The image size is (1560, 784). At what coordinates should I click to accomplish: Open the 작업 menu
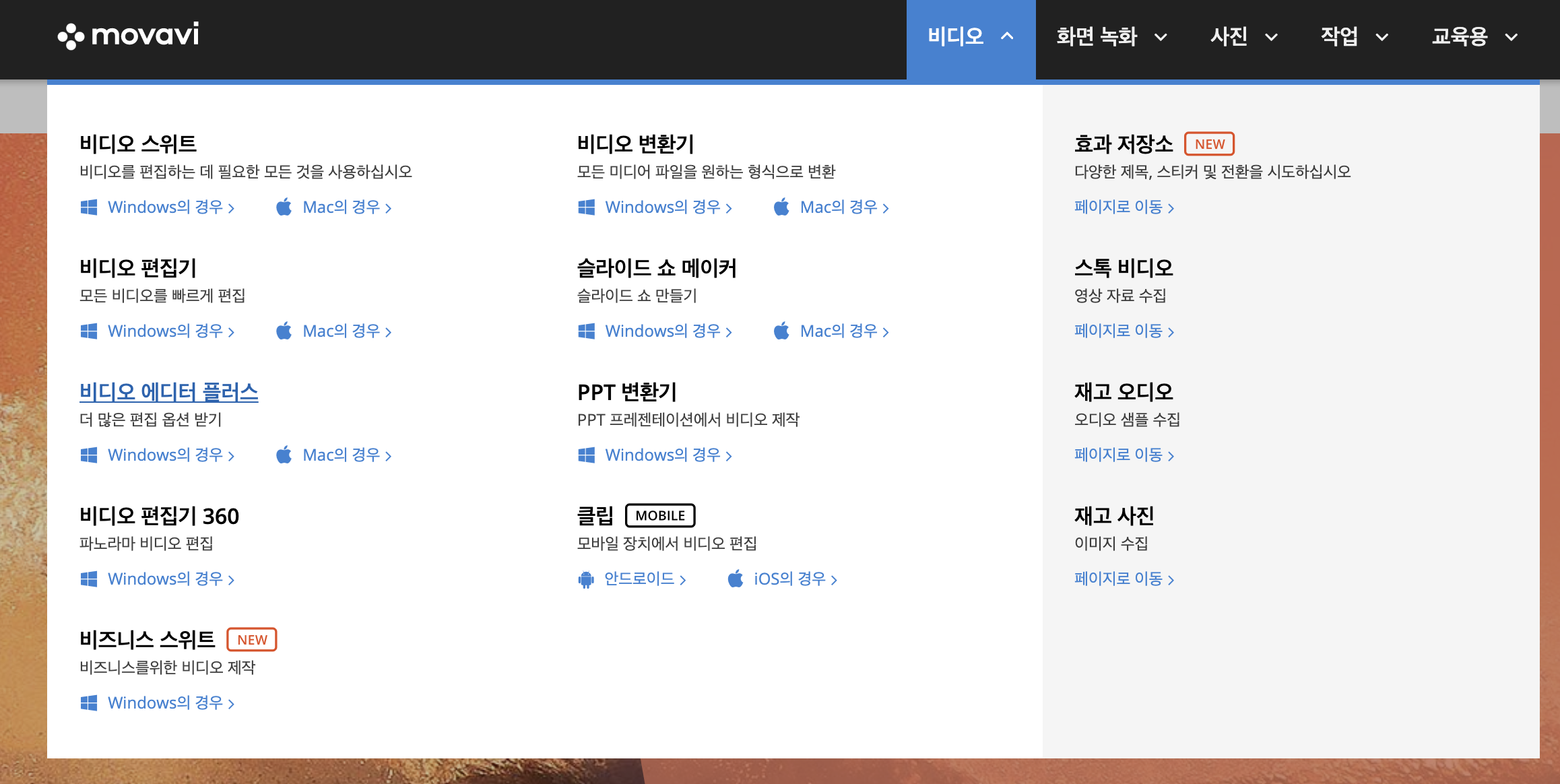pyautogui.click(x=1354, y=36)
